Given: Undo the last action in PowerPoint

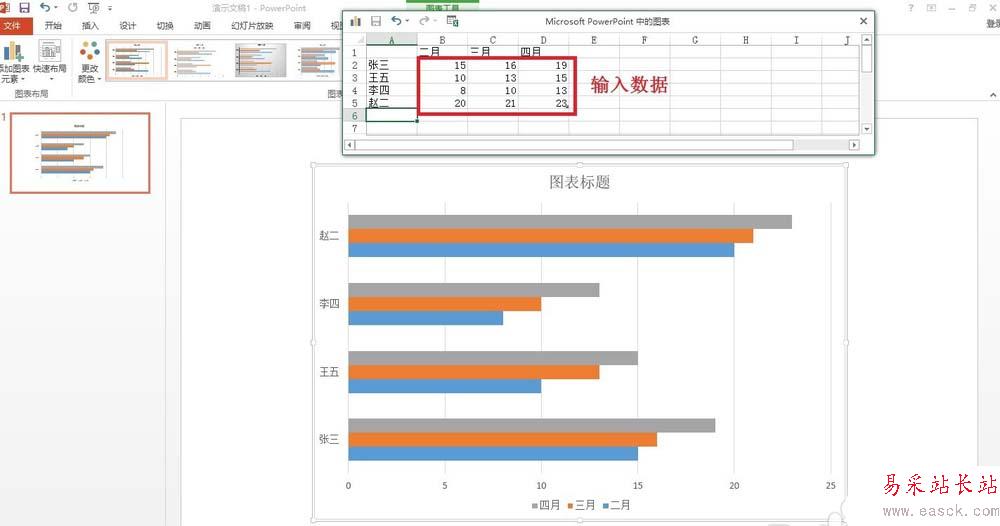Looking at the screenshot, I should (45, 8).
